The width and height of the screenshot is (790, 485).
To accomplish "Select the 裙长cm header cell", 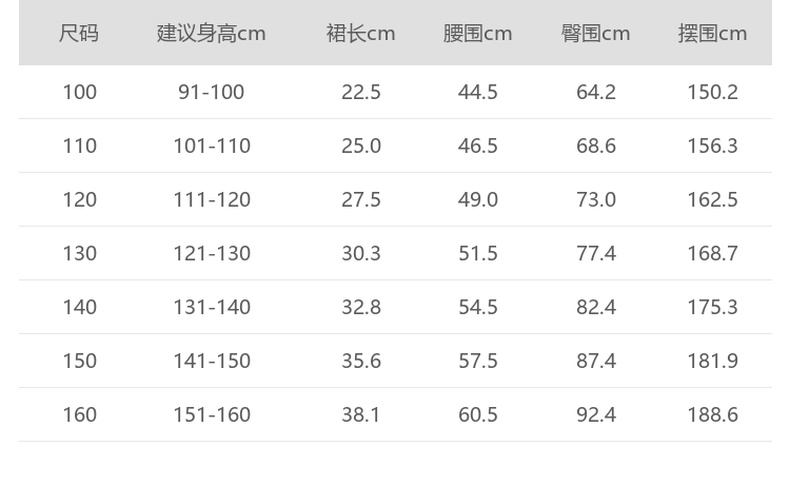I will click(x=361, y=33).
